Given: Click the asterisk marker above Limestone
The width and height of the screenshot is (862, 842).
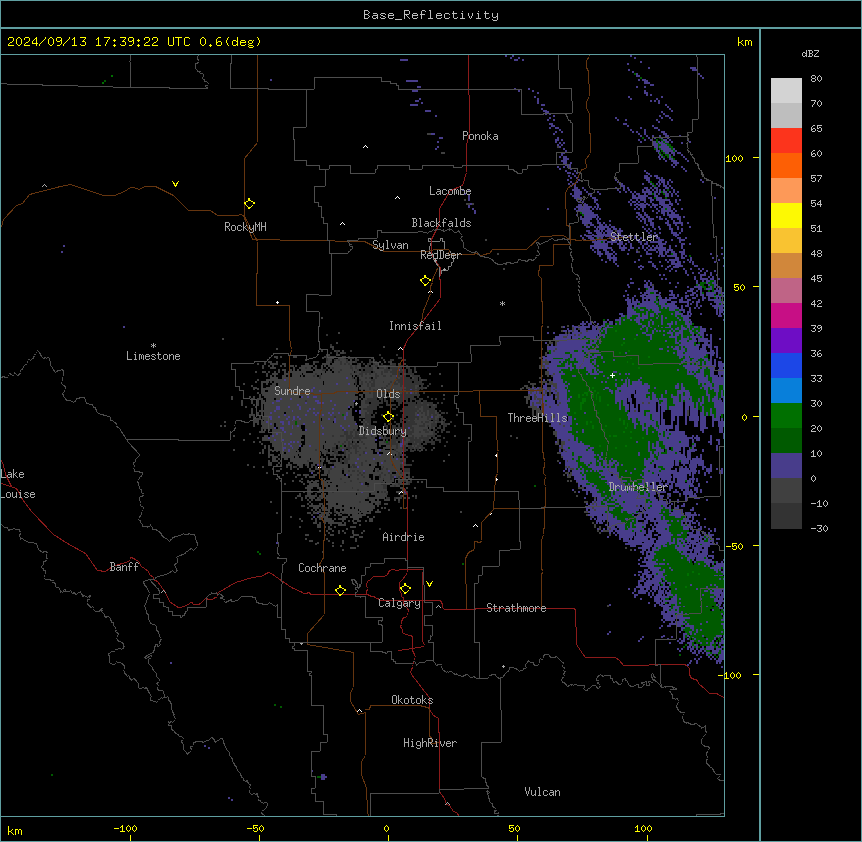Looking at the screenshot, I should click(153, 345).
